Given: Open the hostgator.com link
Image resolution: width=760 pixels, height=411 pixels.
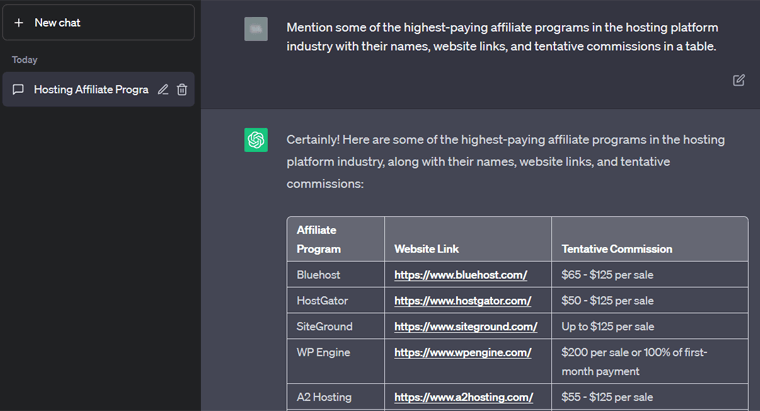Looking at the screenshot, I should (x=462, y=300).
